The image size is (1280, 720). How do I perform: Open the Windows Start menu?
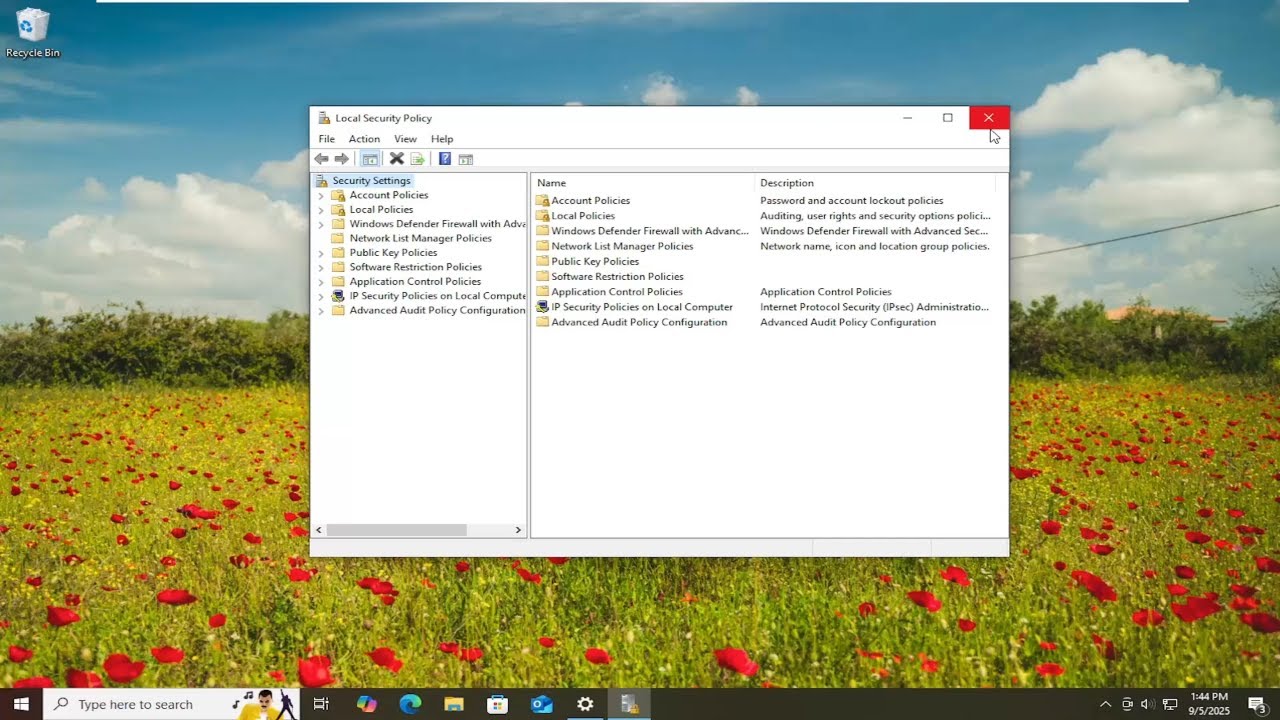click(x=21, y=704)
